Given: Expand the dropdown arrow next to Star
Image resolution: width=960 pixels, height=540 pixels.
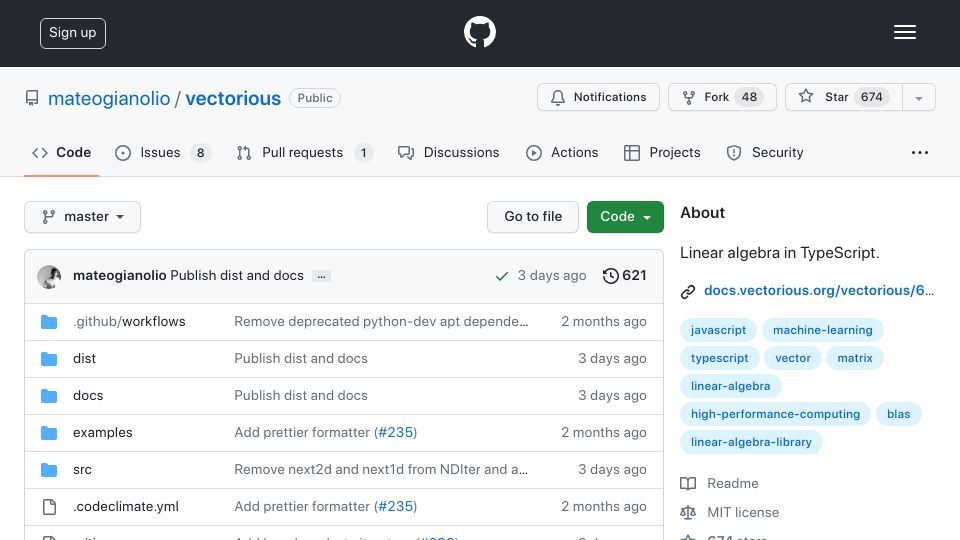Looking at the screenshot, I should point(918,98).
